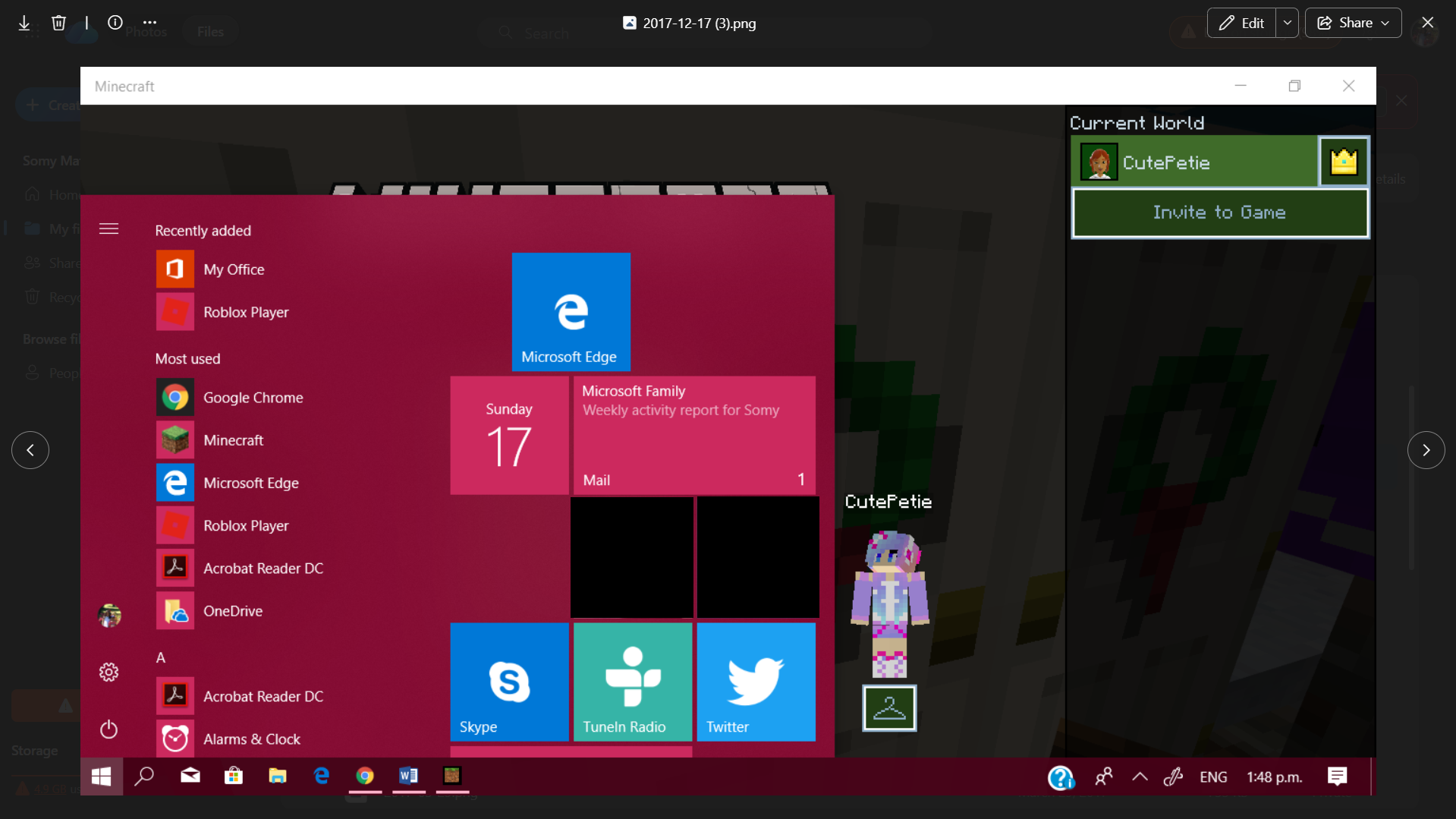1456x819 pixels.
Task: Open the Action Center notification icon
Action: coord(1338,776)
